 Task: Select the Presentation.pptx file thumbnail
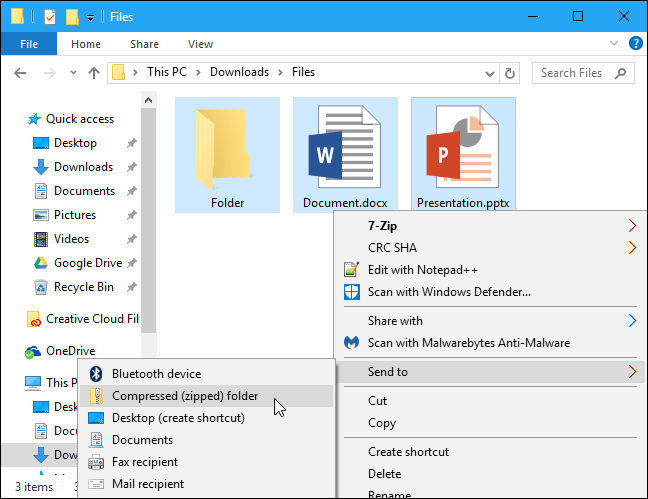(462, 145)
